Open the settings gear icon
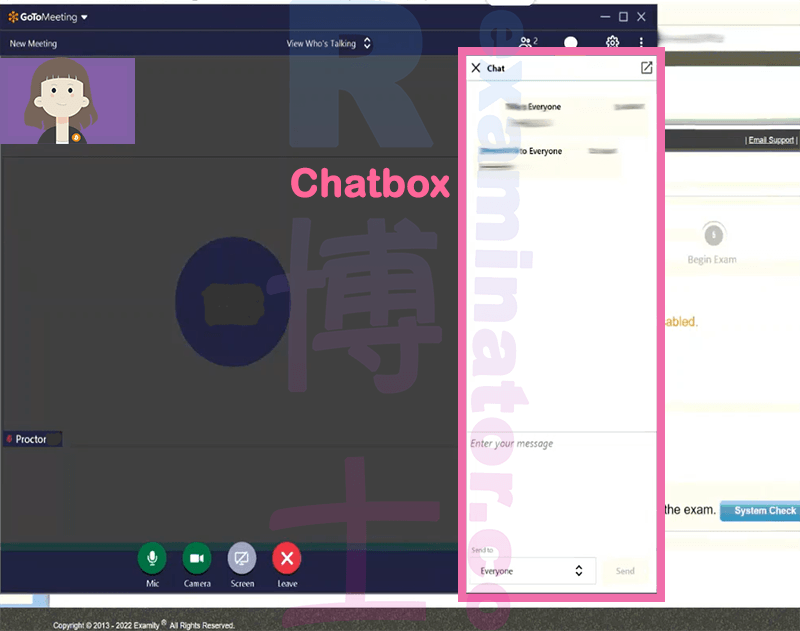The height and width of the screenshot is (631, 800). 612,42
